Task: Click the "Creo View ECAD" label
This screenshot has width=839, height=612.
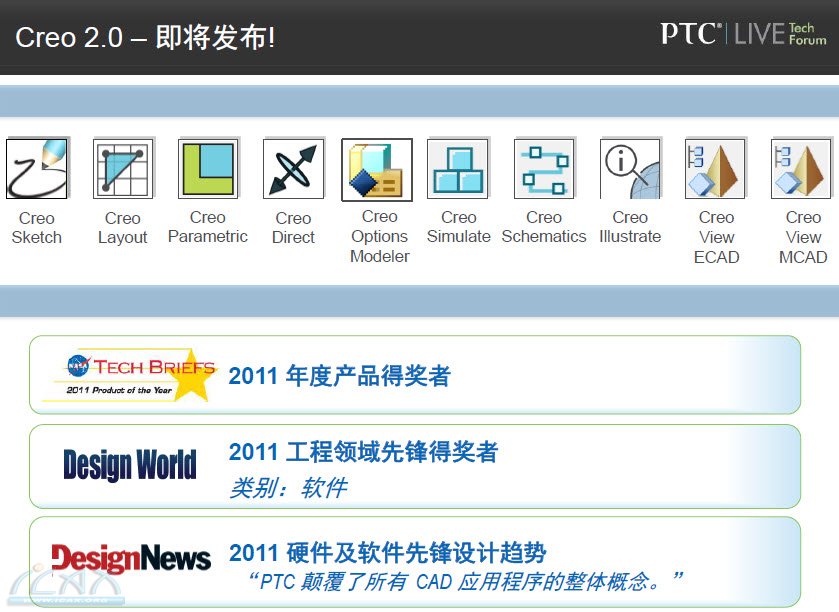Action: coord(716,237)
